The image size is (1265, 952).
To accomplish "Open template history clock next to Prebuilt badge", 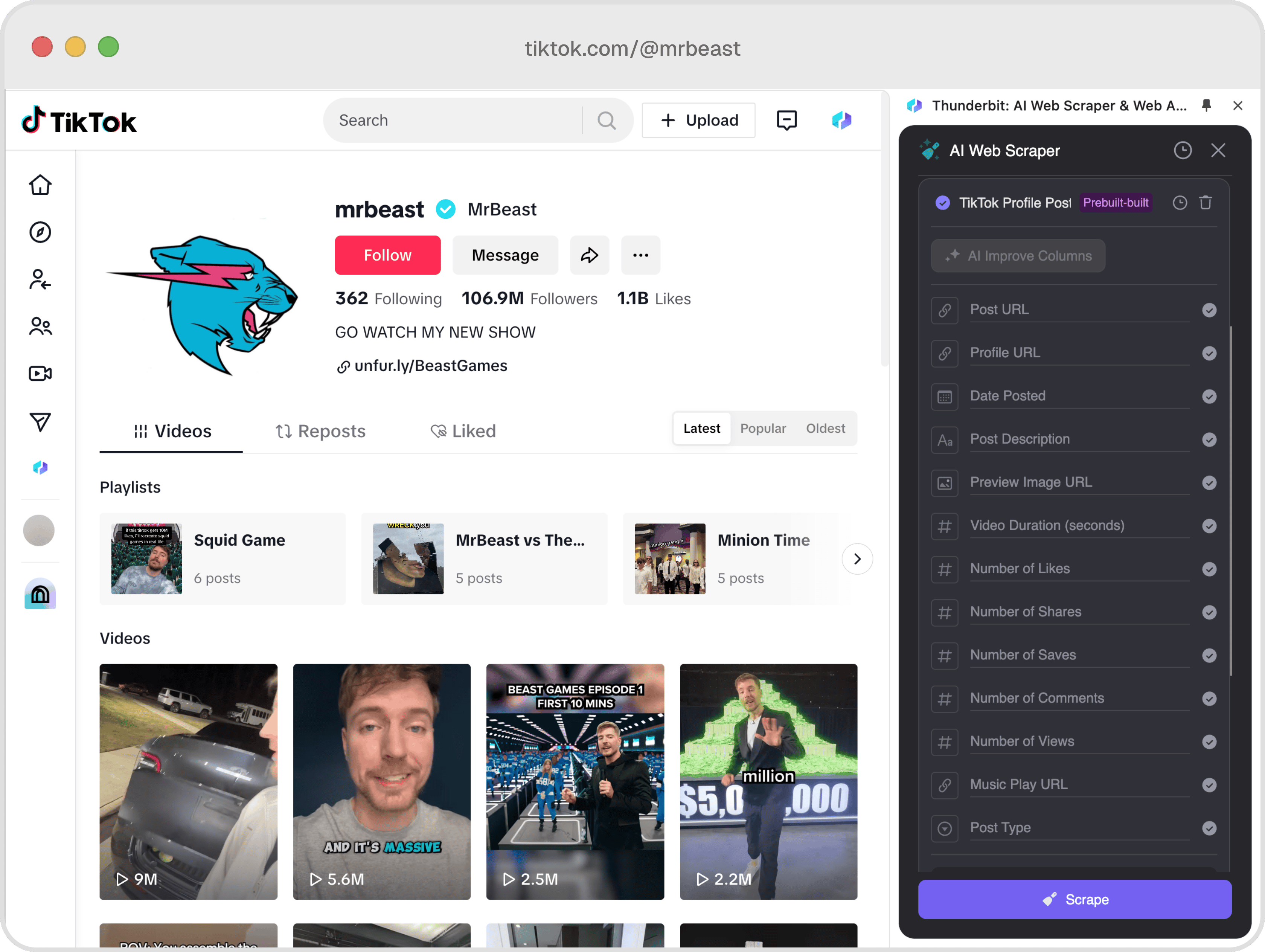I will point(1180,203).
